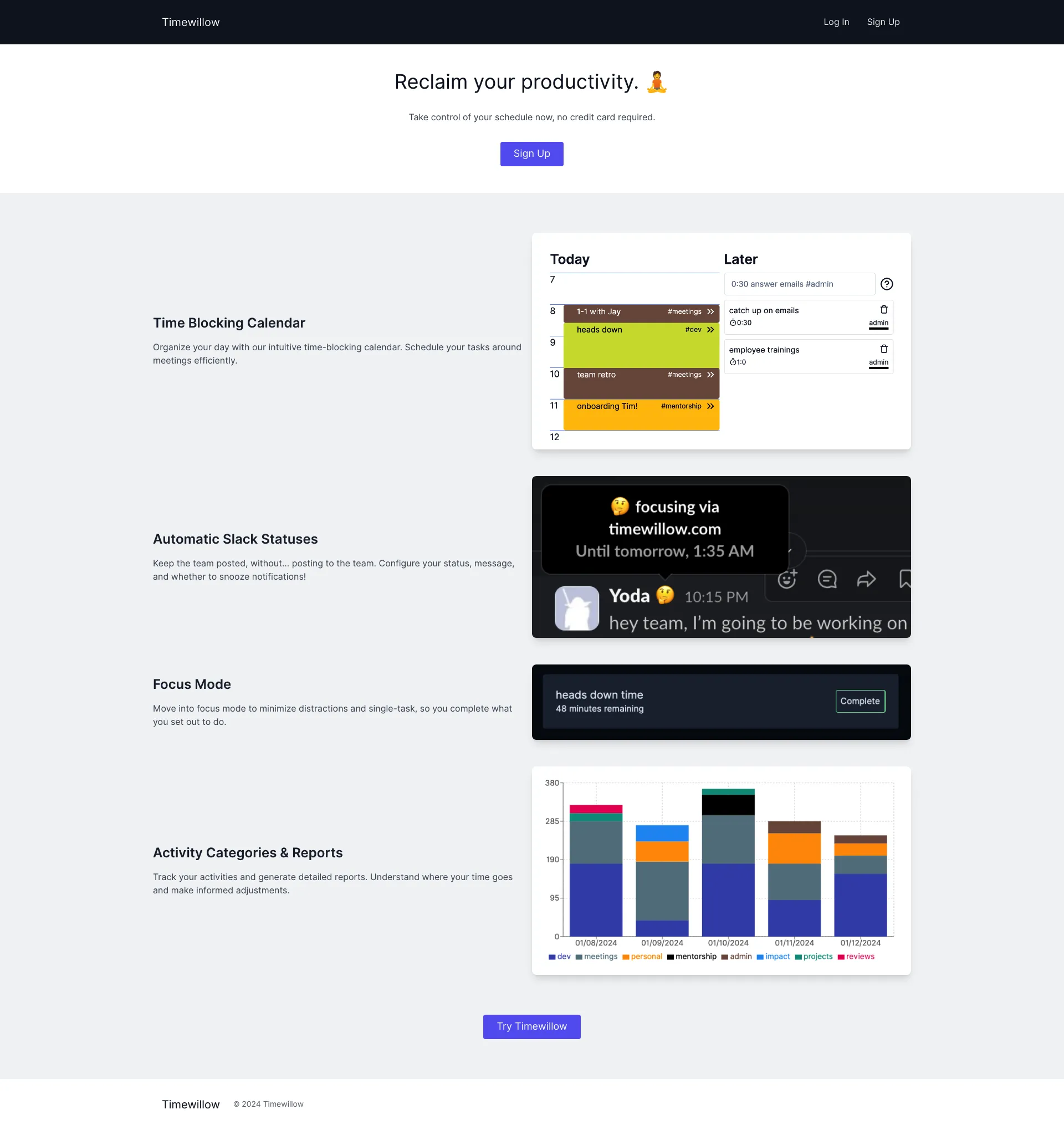Click the 'Sign Up' menu item in the navbar
The height and width of the screenshot is (1130, 1064).
883,22
